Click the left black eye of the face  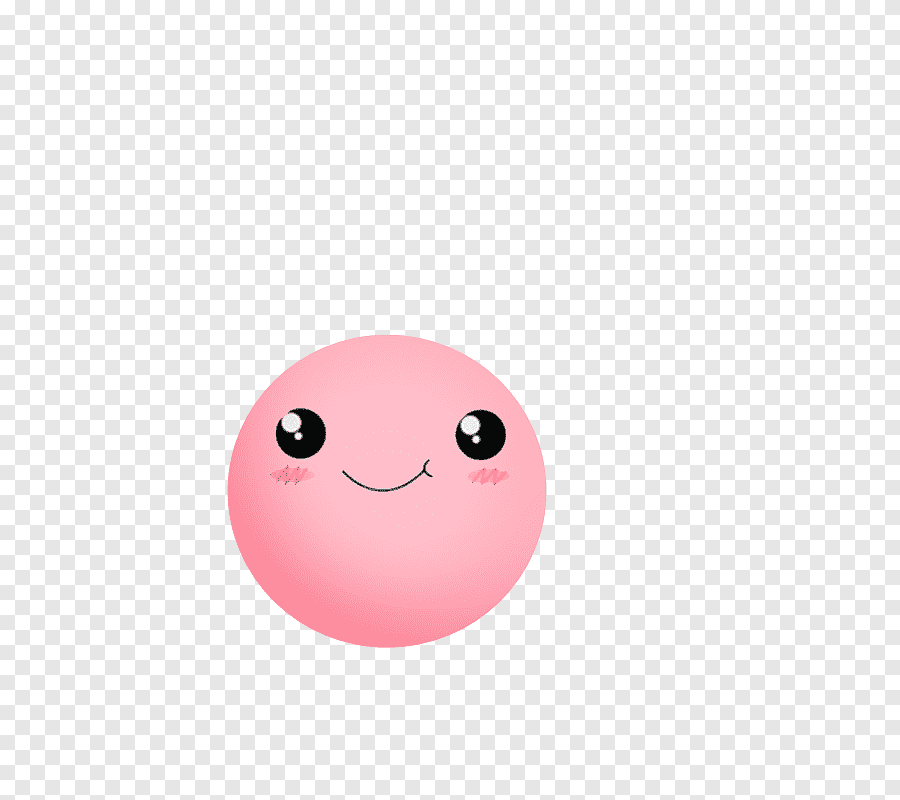(301, 434)
